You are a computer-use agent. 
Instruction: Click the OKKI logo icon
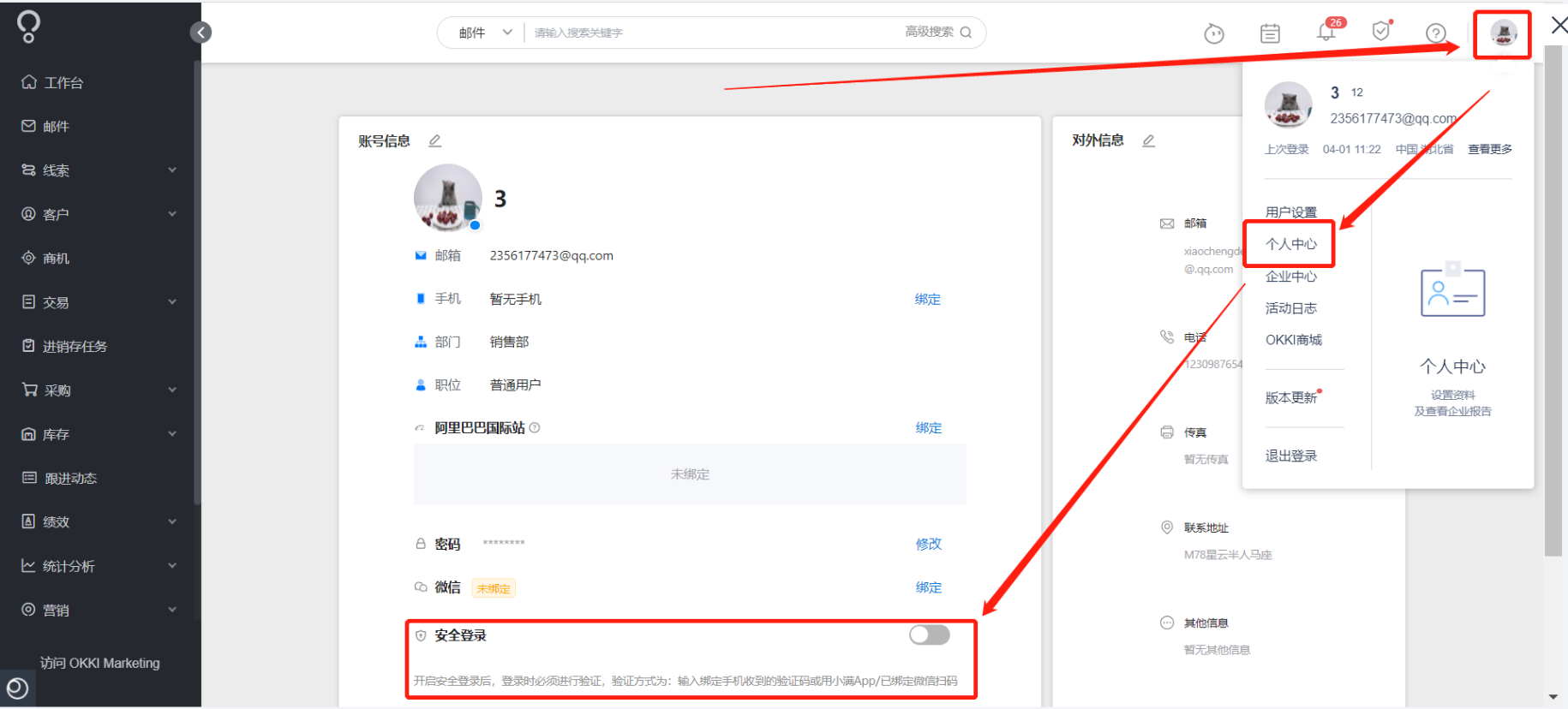tap(28, 26)
